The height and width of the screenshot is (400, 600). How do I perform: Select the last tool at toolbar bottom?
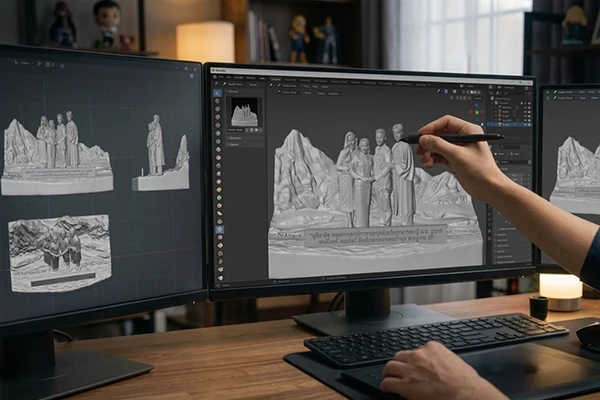click(220, 278)
